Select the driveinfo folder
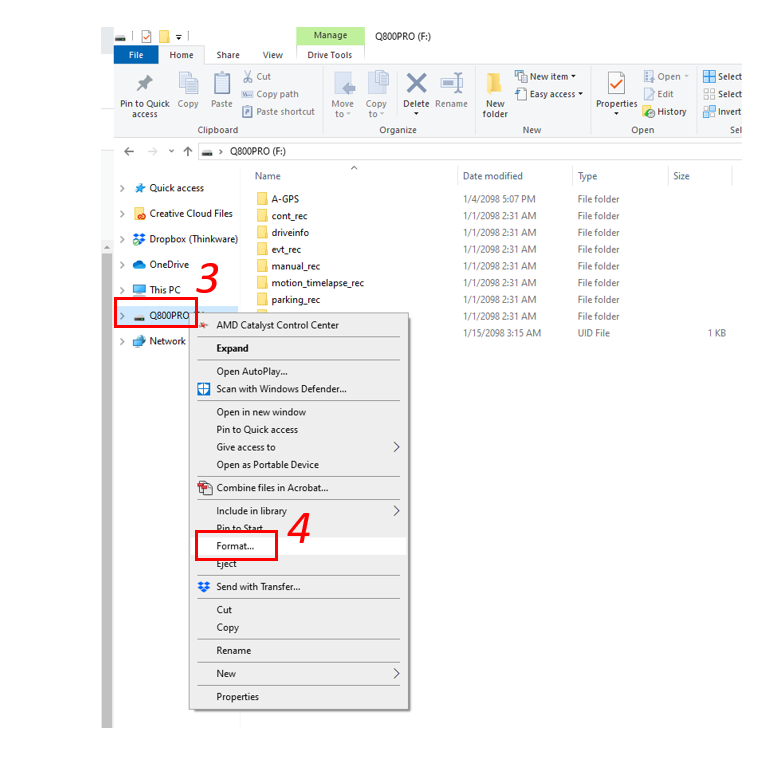The image size is (761, 773). [x=290, y=233]
